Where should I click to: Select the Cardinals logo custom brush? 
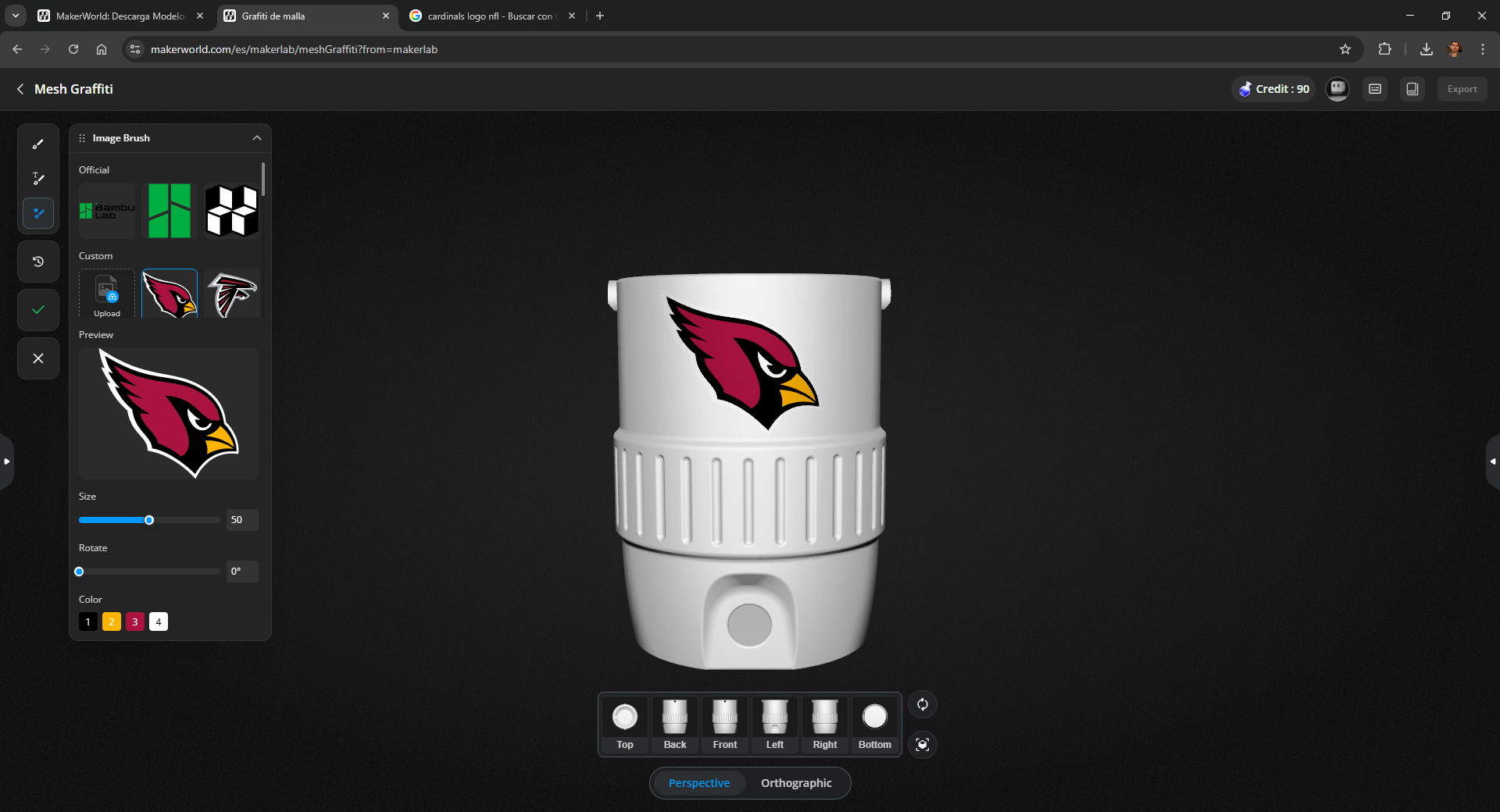tap(170, 294)
